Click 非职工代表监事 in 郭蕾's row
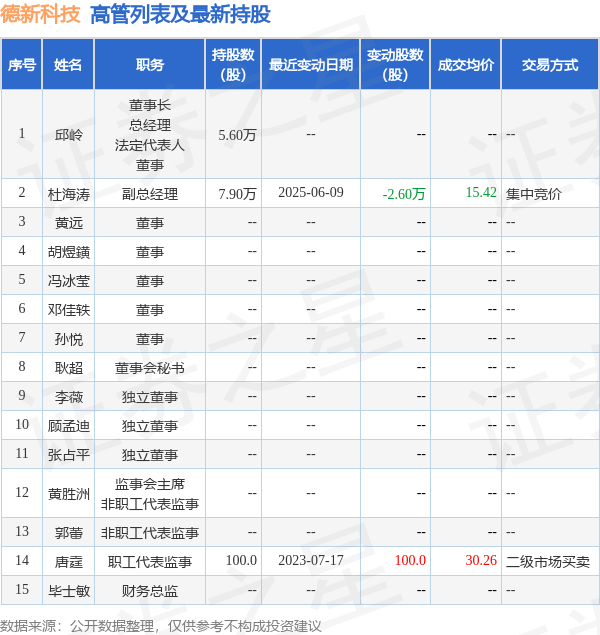Image resolution: width=600 pixels, height=635 pixels. pos(150,533)
